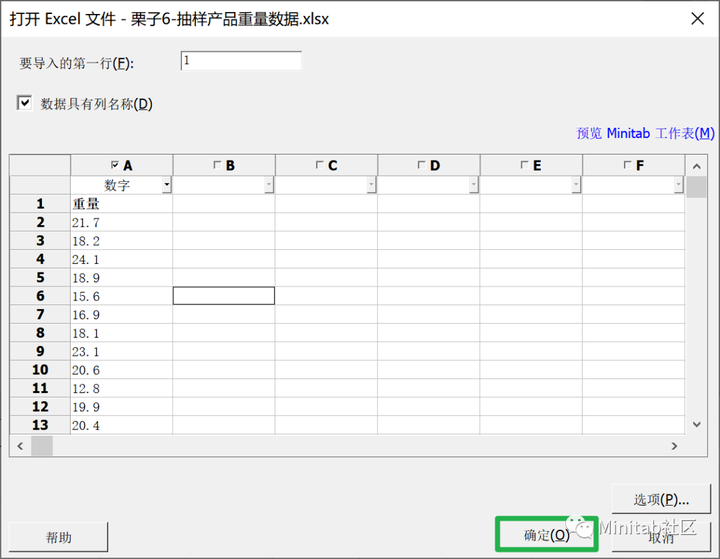Select the cell containing 重量
The image size is (720, 559).
tap(122, 203)
